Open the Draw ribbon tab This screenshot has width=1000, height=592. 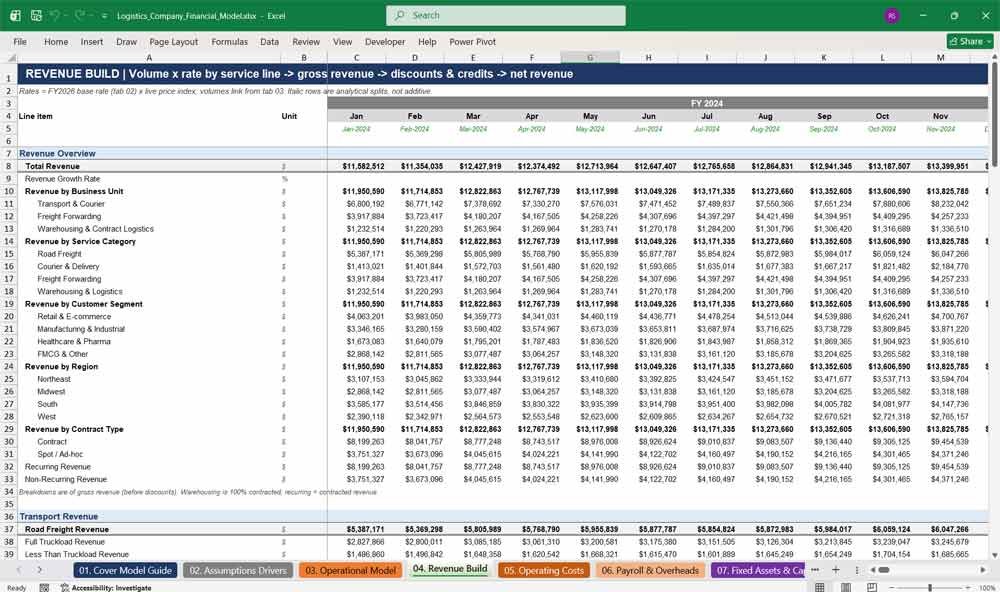pyautogui.click(x=126, y=41)
